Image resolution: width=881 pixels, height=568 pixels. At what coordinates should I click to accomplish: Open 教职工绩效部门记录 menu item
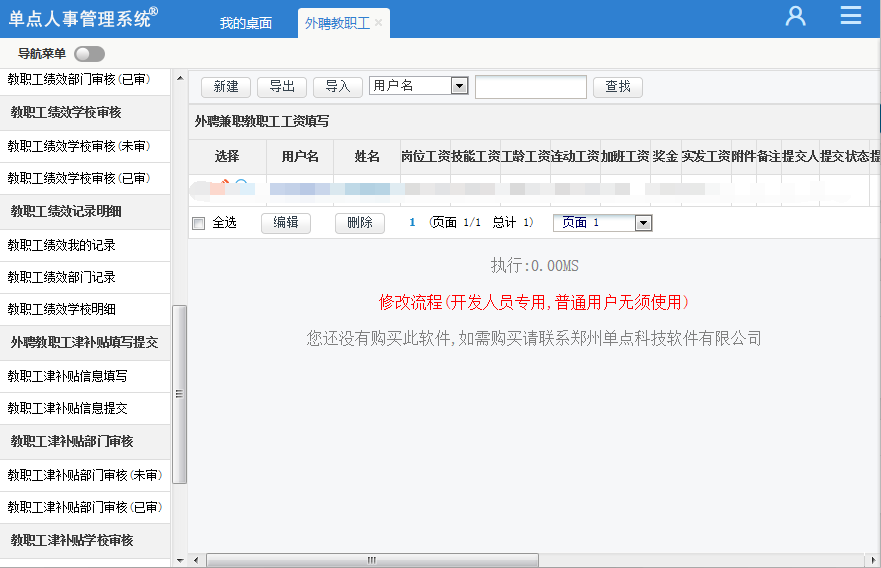tap(85, 277)
